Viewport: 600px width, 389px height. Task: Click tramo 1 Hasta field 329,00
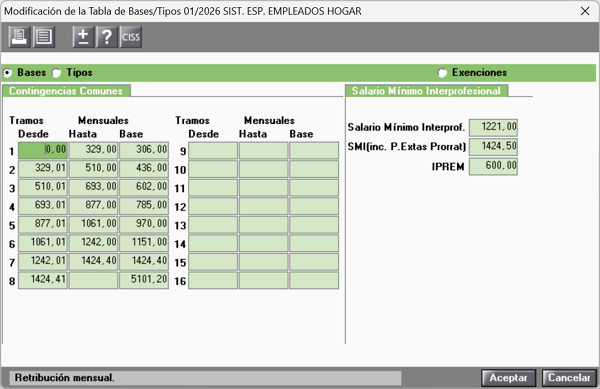point(93,150)
